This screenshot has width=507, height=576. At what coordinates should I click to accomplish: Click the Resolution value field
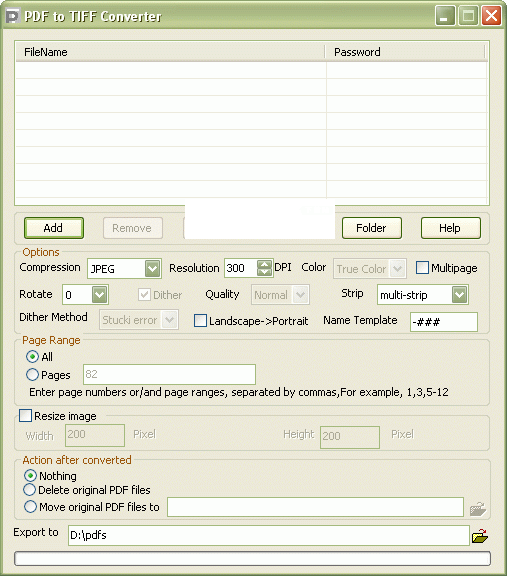coord(241,268)
